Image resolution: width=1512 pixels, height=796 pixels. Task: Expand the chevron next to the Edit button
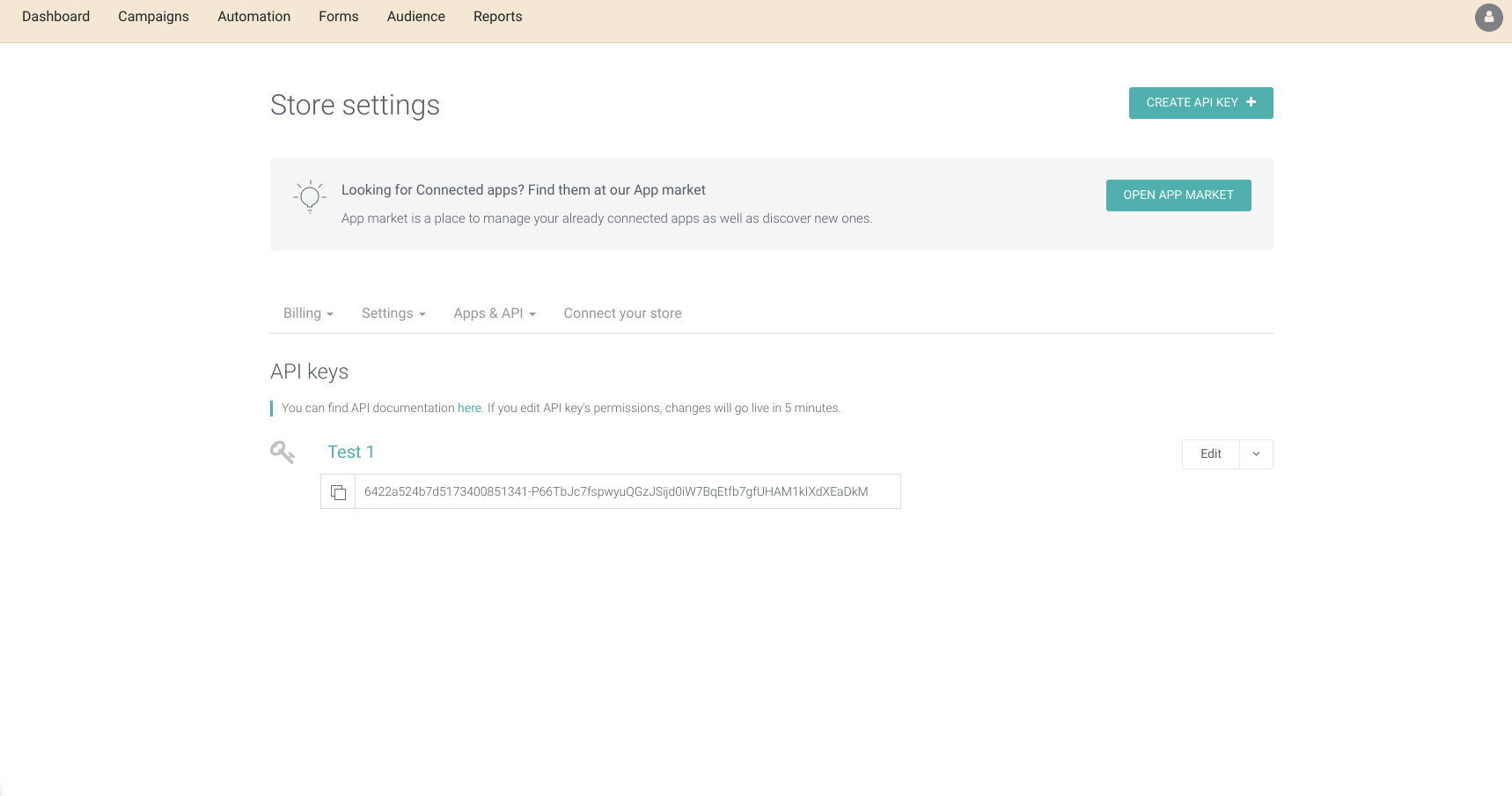(1256, 453)
